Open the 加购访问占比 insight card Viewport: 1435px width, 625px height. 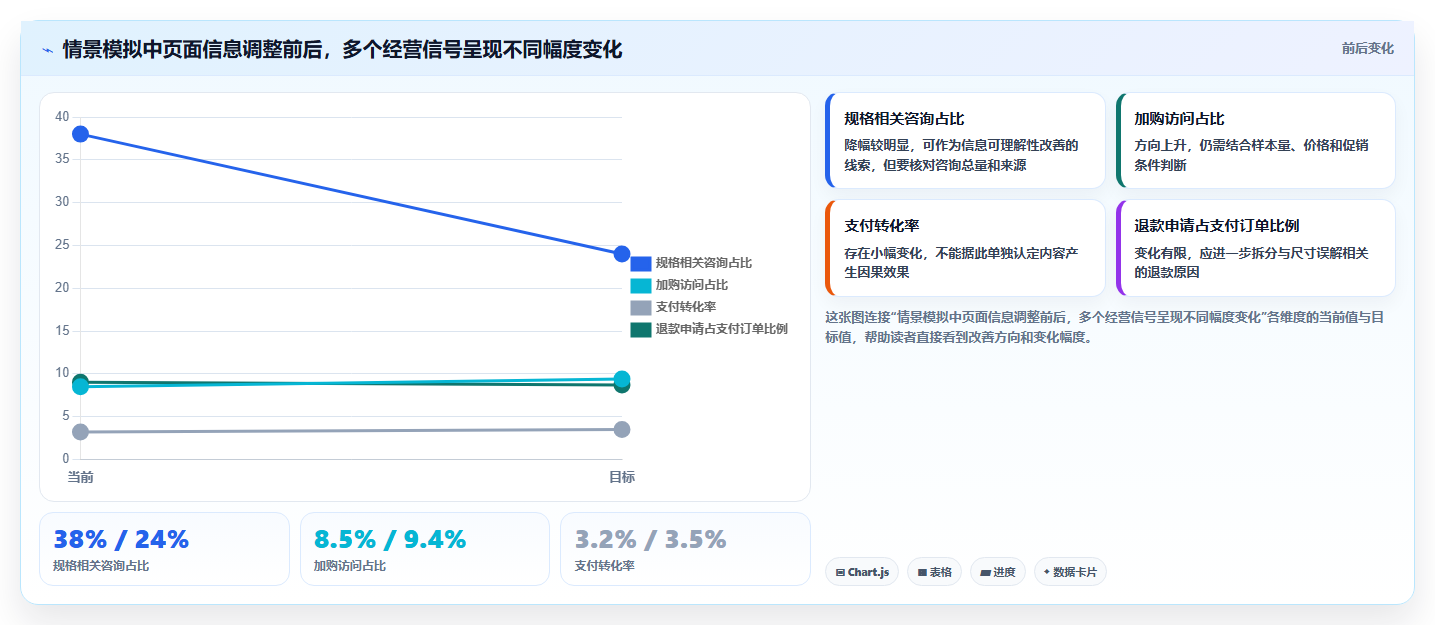[1255, 140]
